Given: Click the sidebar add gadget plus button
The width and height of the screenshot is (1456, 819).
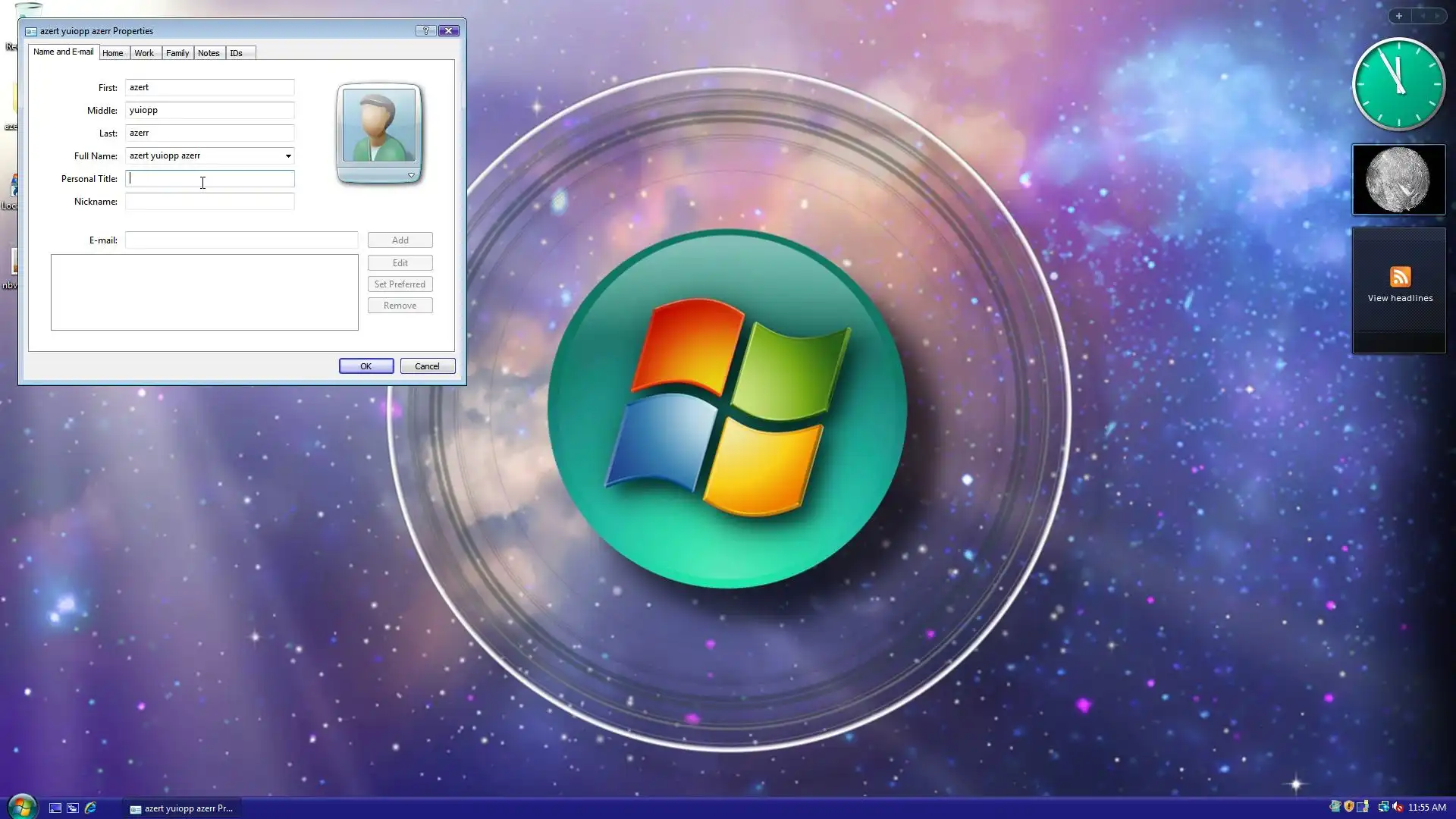Looking at the screenshot, I should (x=1398, y=16).
